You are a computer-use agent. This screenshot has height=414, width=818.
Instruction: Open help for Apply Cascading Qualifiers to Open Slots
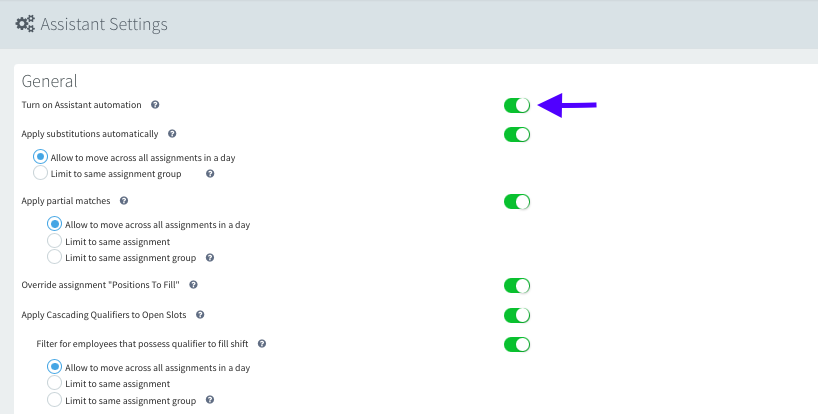click(x=200, y=315)
